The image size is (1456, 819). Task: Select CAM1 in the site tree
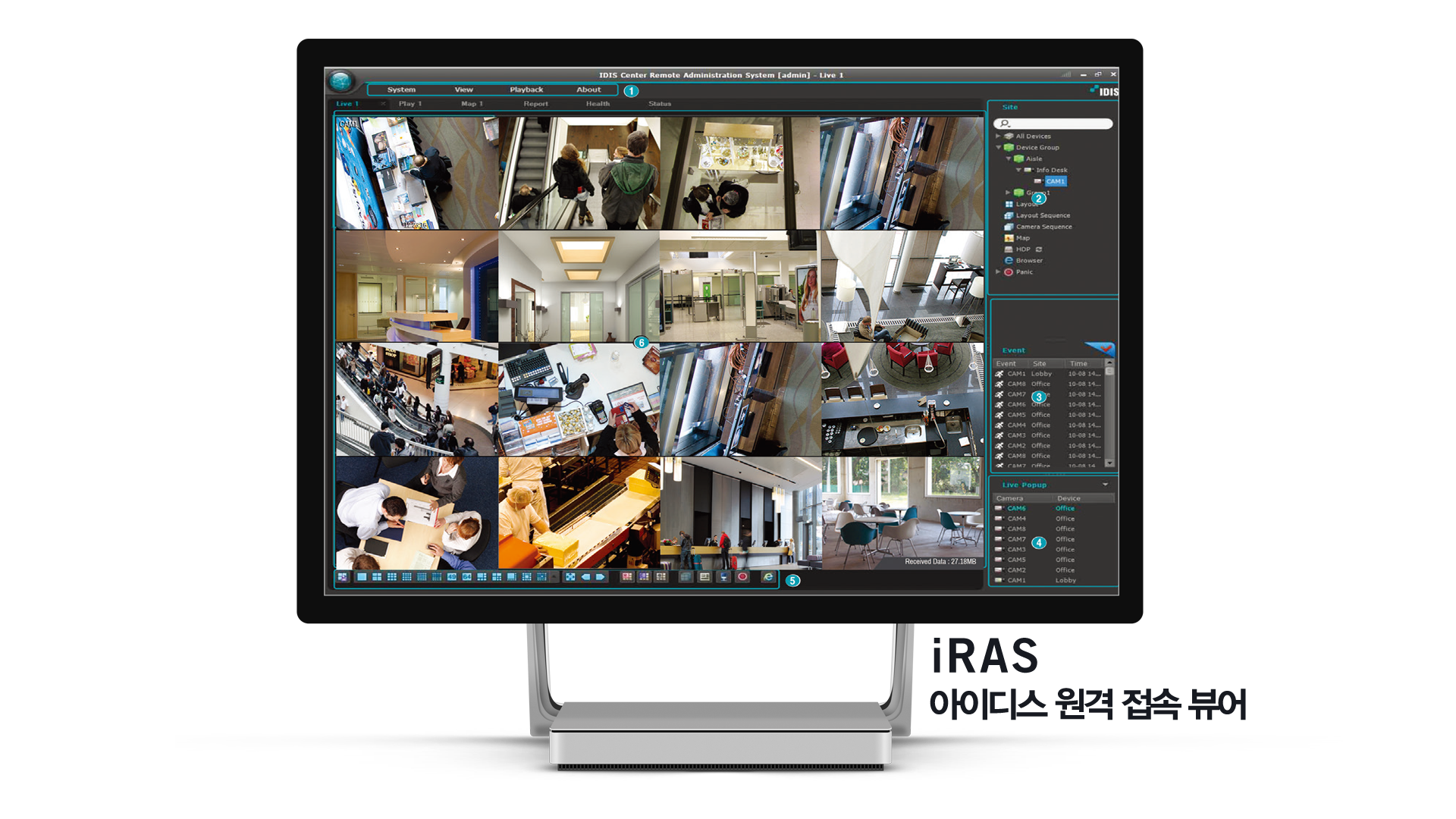tap(1055, 182)
